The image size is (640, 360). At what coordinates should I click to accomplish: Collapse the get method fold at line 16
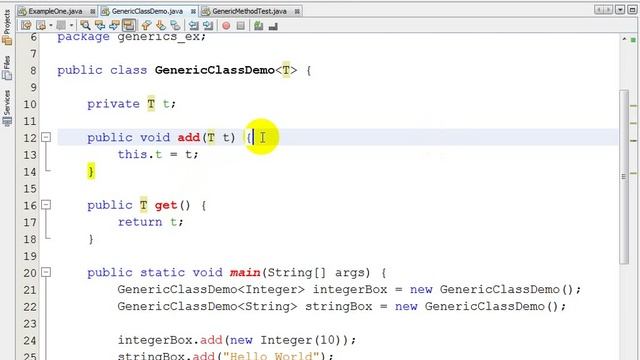(46, 204)
